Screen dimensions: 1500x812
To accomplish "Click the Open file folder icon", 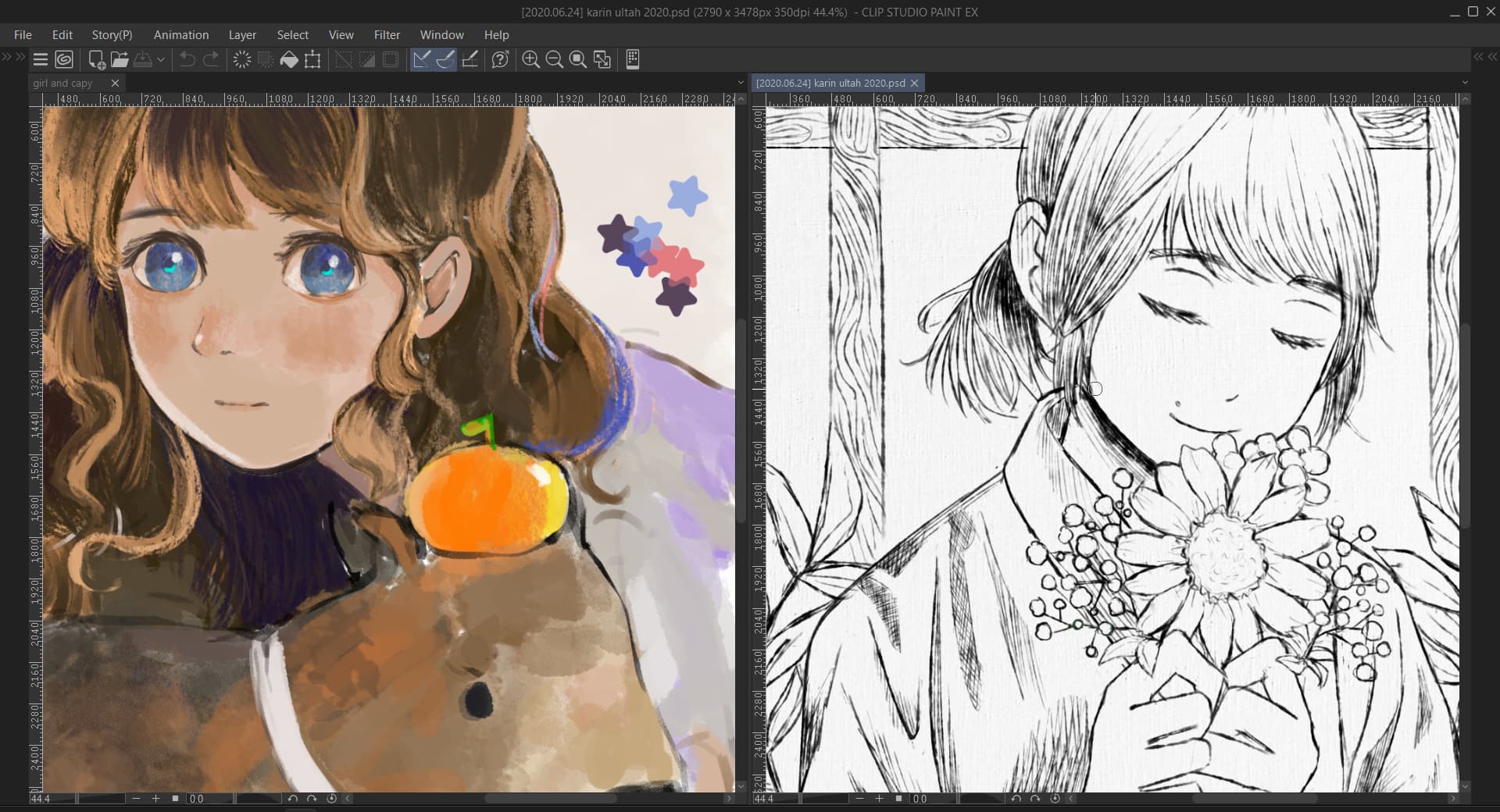I will click(120, 59).
